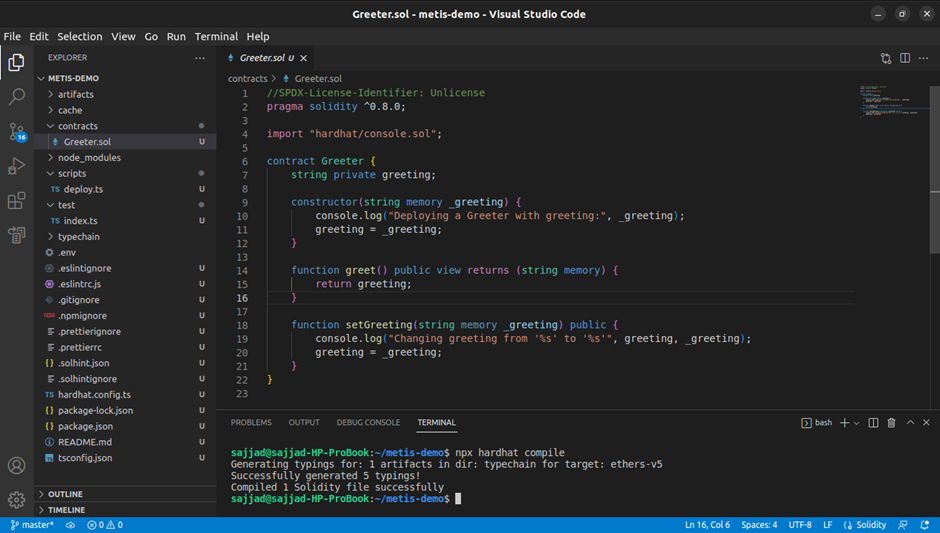Change indentation via Spaces: 4
Viewport: 940px width, 533px height.
(759, 525)
